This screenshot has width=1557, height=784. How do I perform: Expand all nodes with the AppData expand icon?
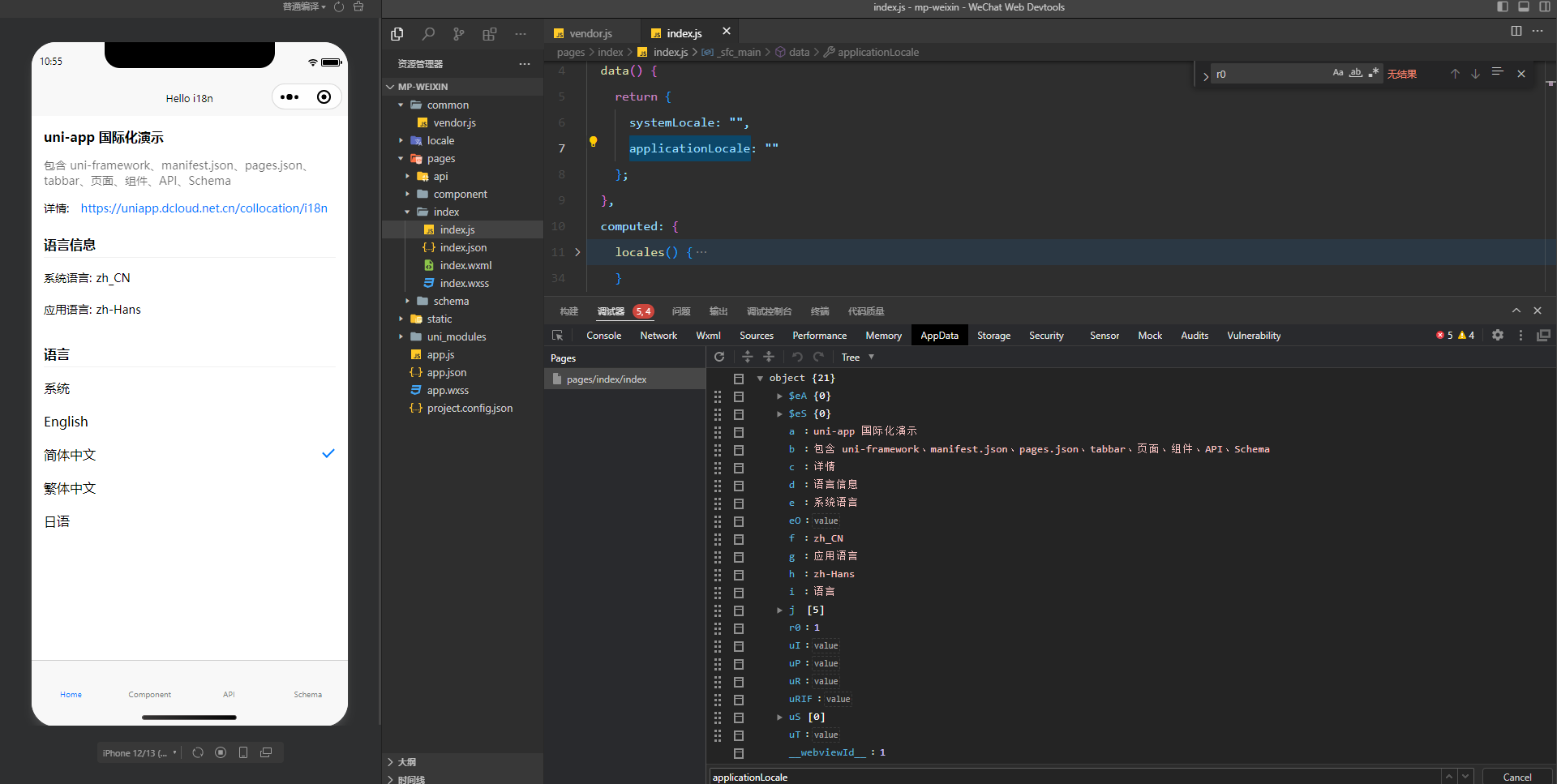(746, 357)
